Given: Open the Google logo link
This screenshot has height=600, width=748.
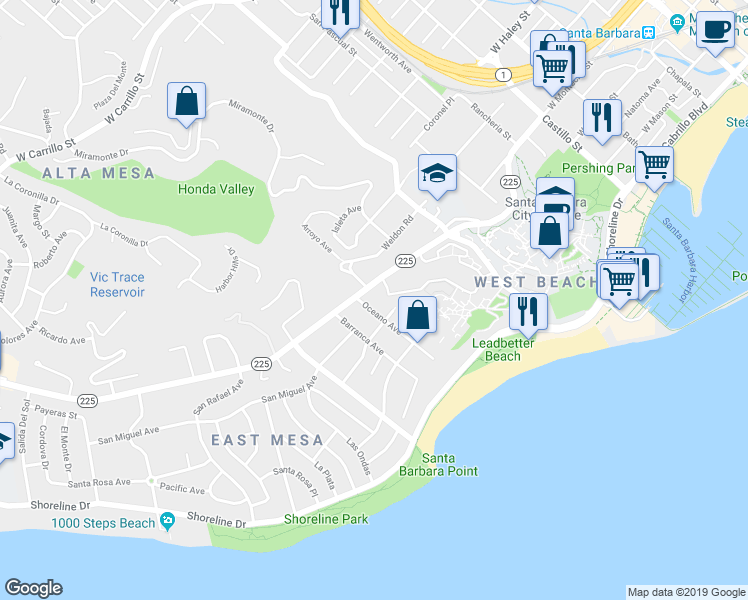Looking at the screenshot, I should click(x=34, y=588).
